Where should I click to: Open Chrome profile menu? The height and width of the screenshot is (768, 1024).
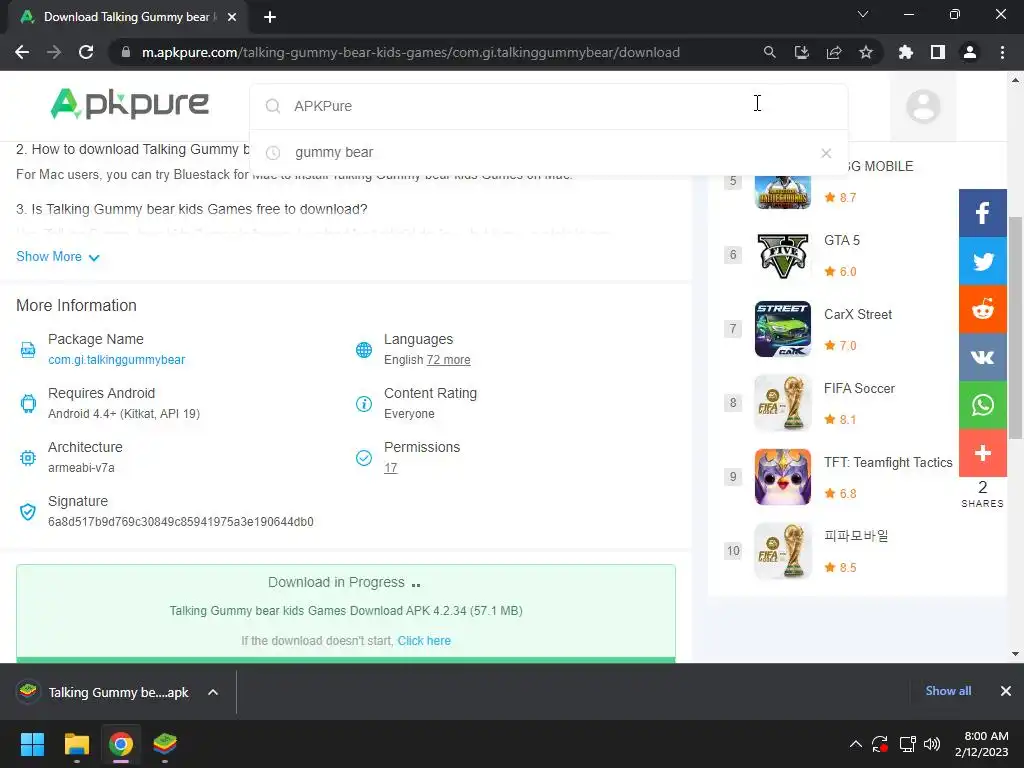point(970,52)
